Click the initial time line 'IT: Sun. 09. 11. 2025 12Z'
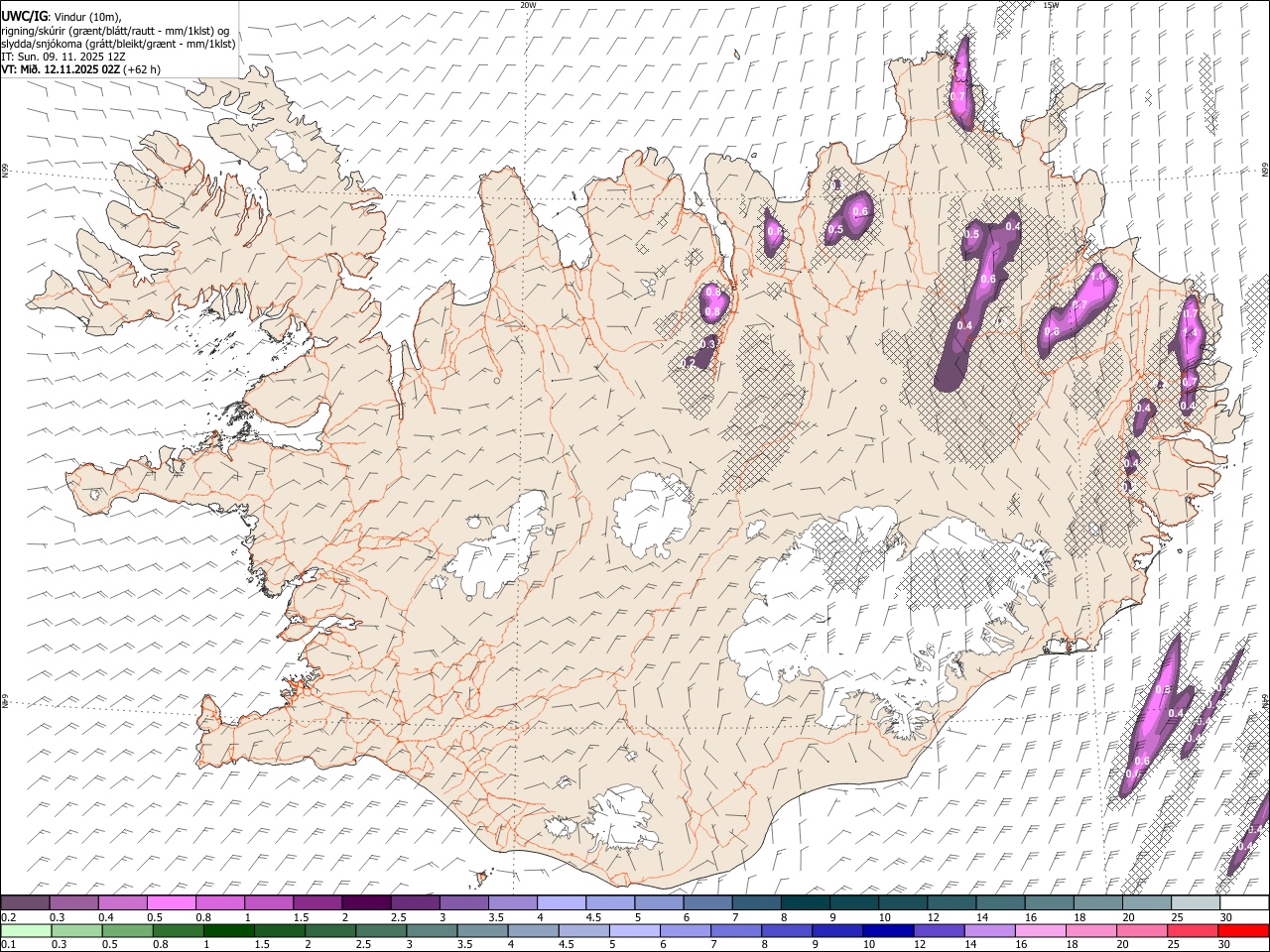 pyautogui.click(x=63, y=57)
